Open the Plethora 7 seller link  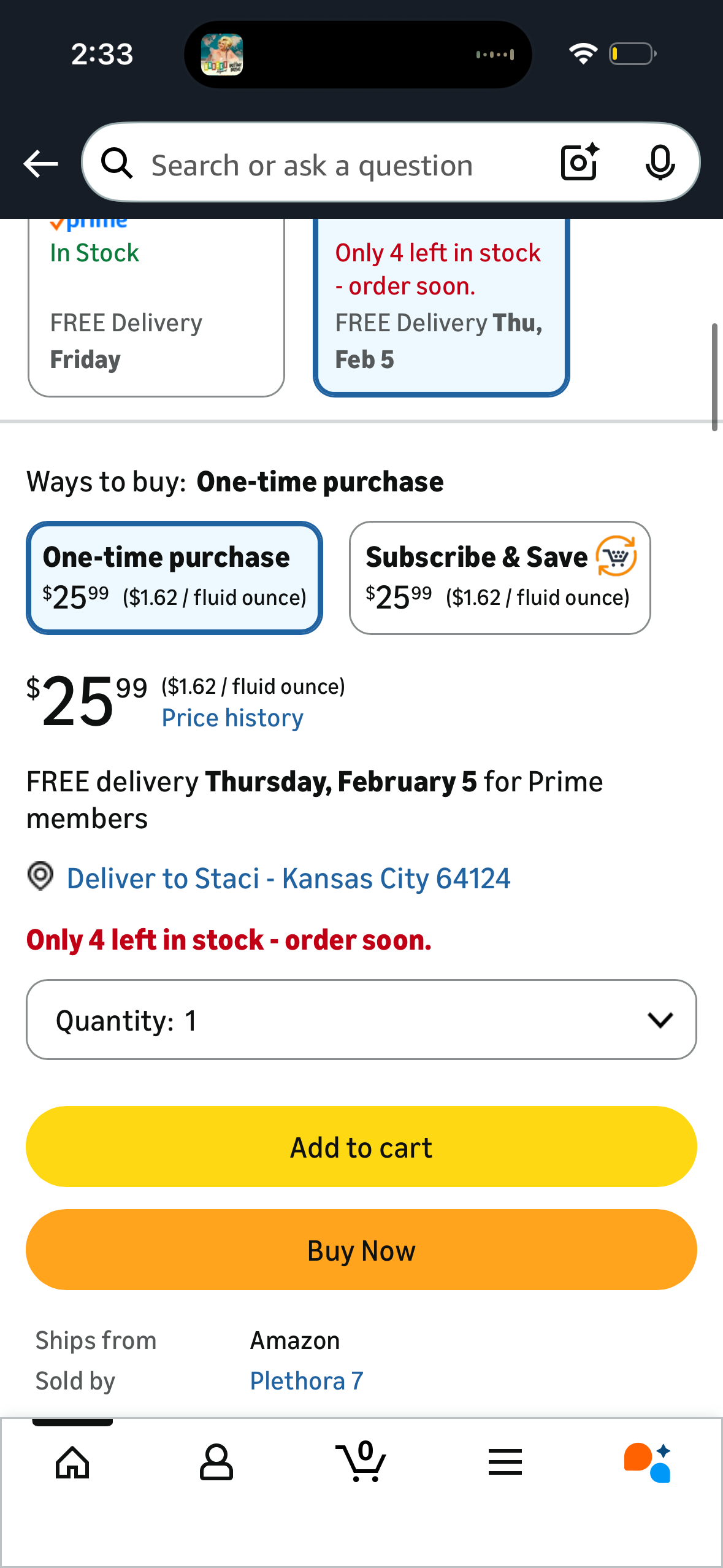[307, 1381]
